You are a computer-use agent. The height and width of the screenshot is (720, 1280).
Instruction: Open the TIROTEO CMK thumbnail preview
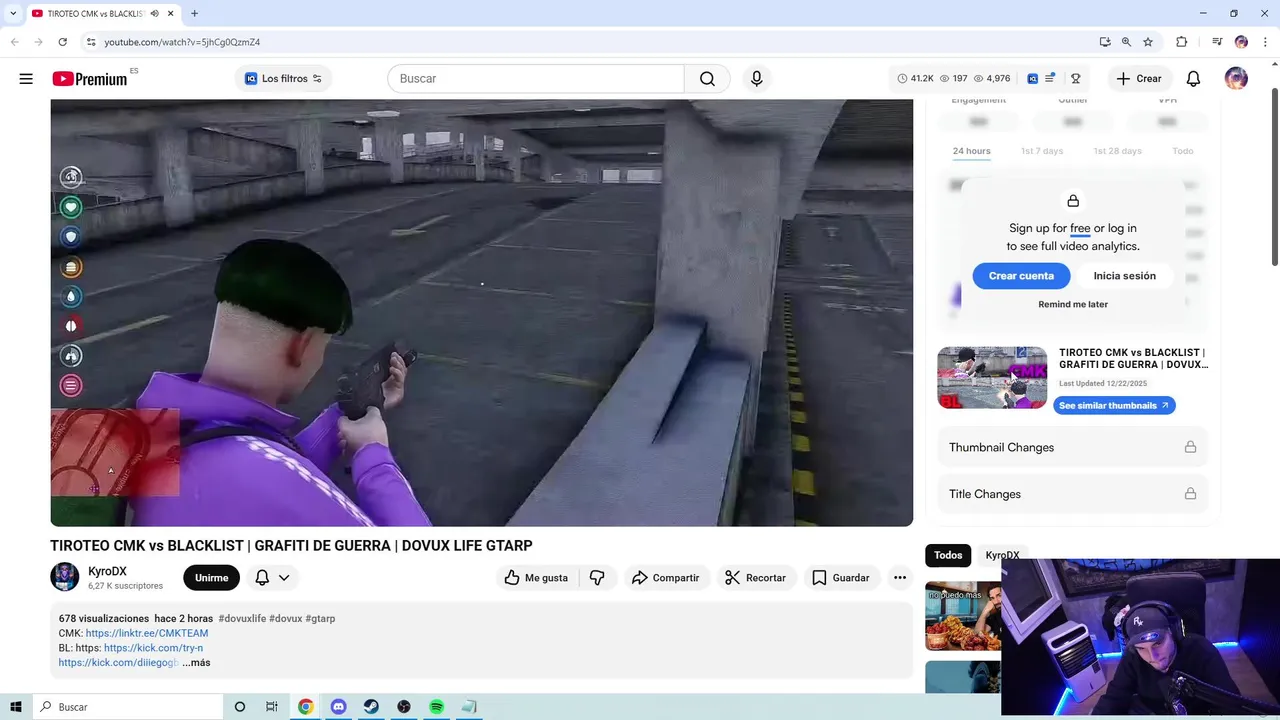coord(992,377)
